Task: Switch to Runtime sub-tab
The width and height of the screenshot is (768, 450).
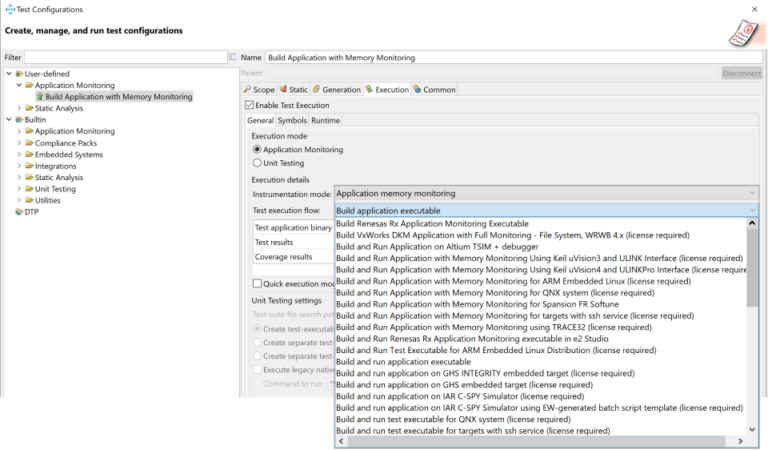Action: point(325,120)
